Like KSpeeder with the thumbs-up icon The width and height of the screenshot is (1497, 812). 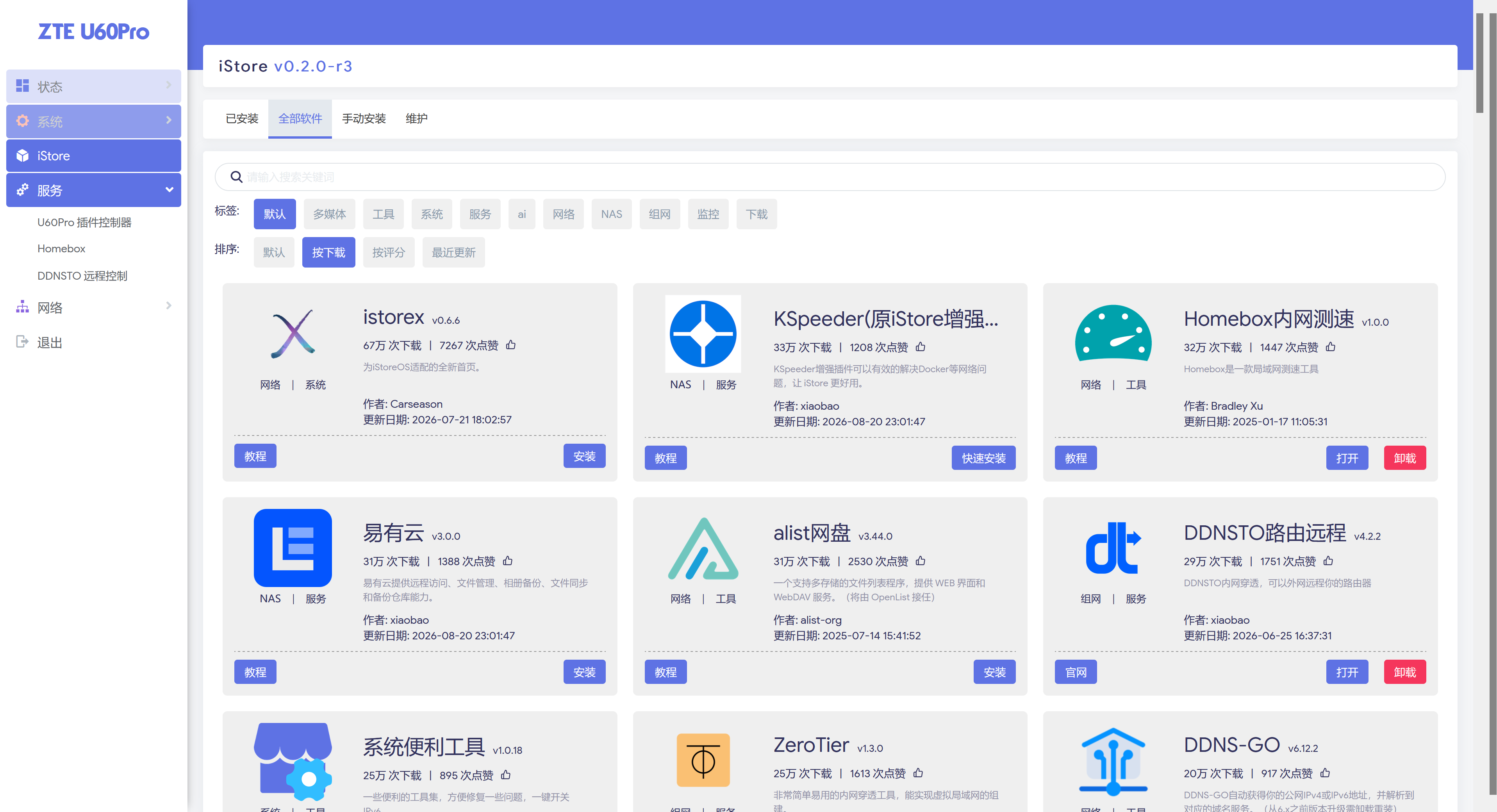(x=921, y=347)
